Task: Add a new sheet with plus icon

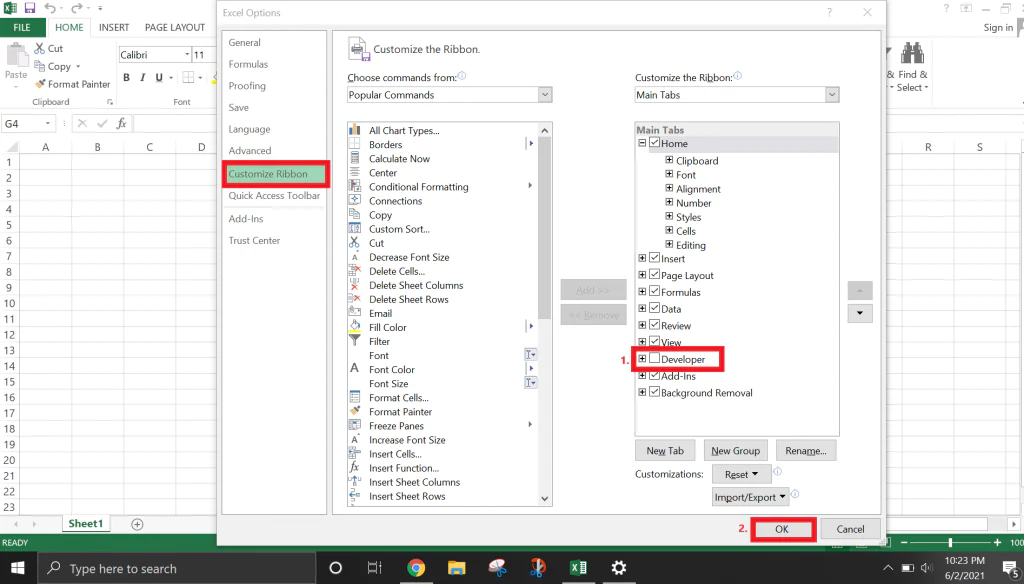Action: pos(137,524)
